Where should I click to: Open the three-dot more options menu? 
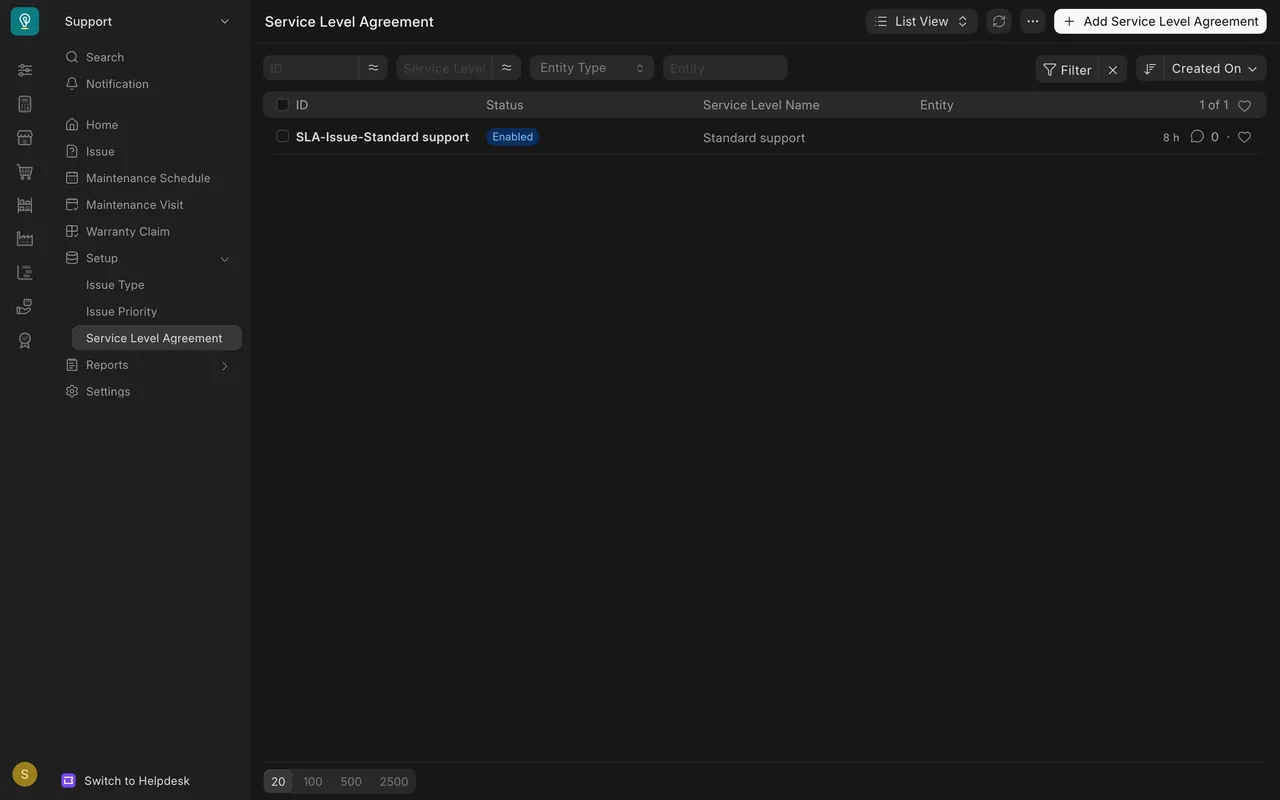pos(1032,21)
